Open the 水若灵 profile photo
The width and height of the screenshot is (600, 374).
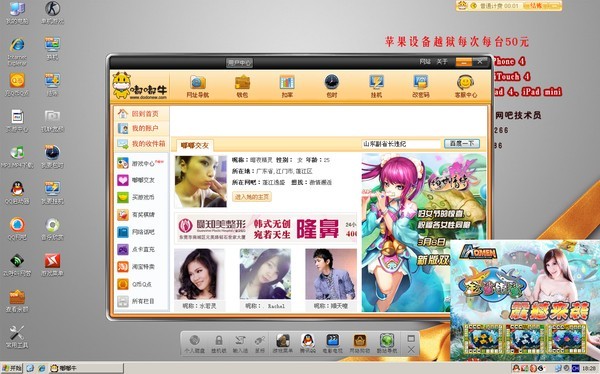pyautogui.click(x=199, y=274)
